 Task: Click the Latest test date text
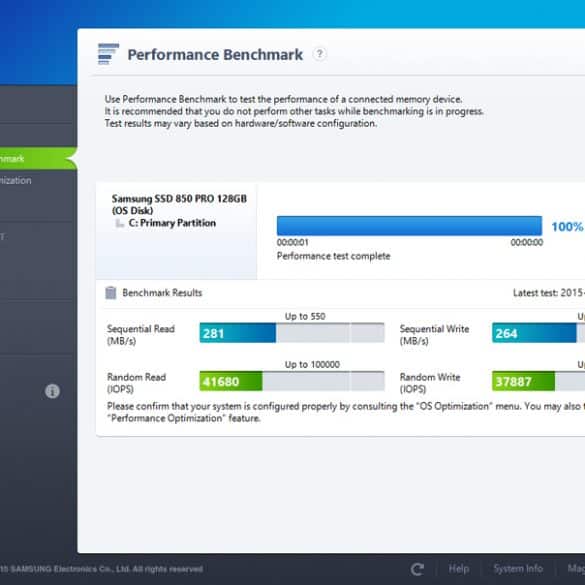pos(549,293)
